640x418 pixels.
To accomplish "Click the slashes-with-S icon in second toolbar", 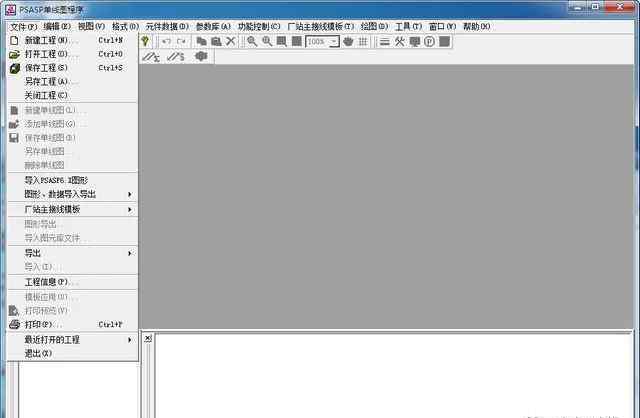I will tap(176, 57).
